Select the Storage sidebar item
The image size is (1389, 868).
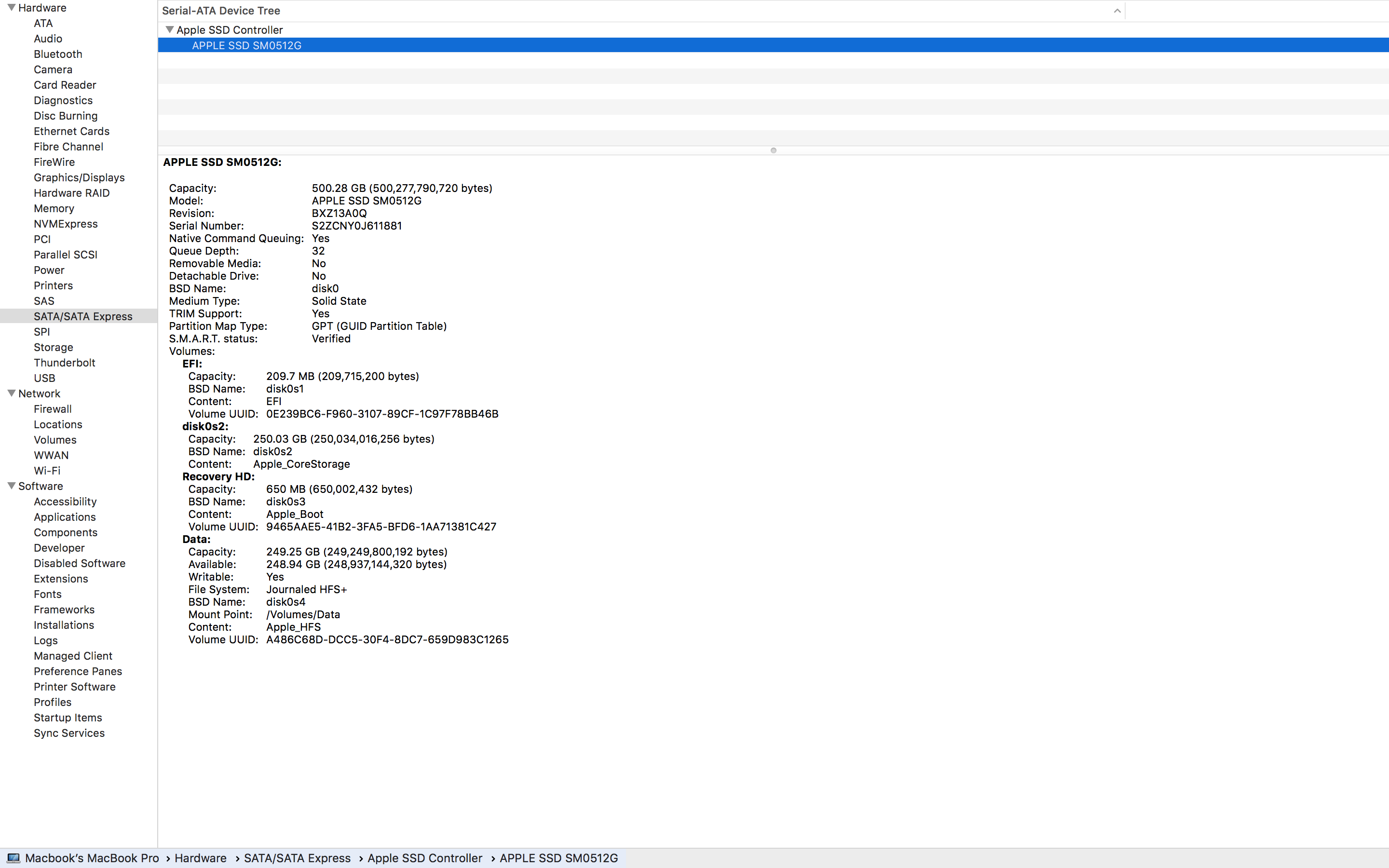54,347
